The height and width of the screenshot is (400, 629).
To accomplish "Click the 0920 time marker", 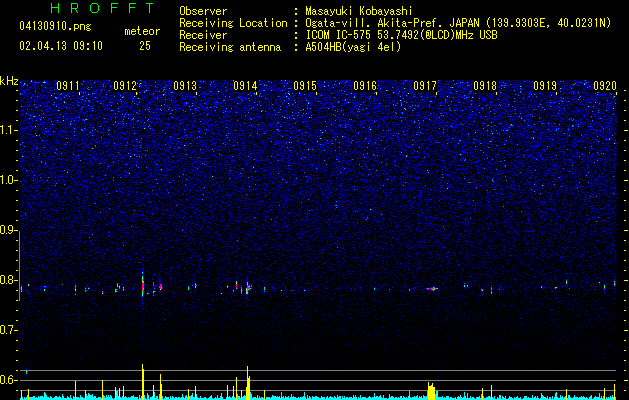I will [605, 86].
